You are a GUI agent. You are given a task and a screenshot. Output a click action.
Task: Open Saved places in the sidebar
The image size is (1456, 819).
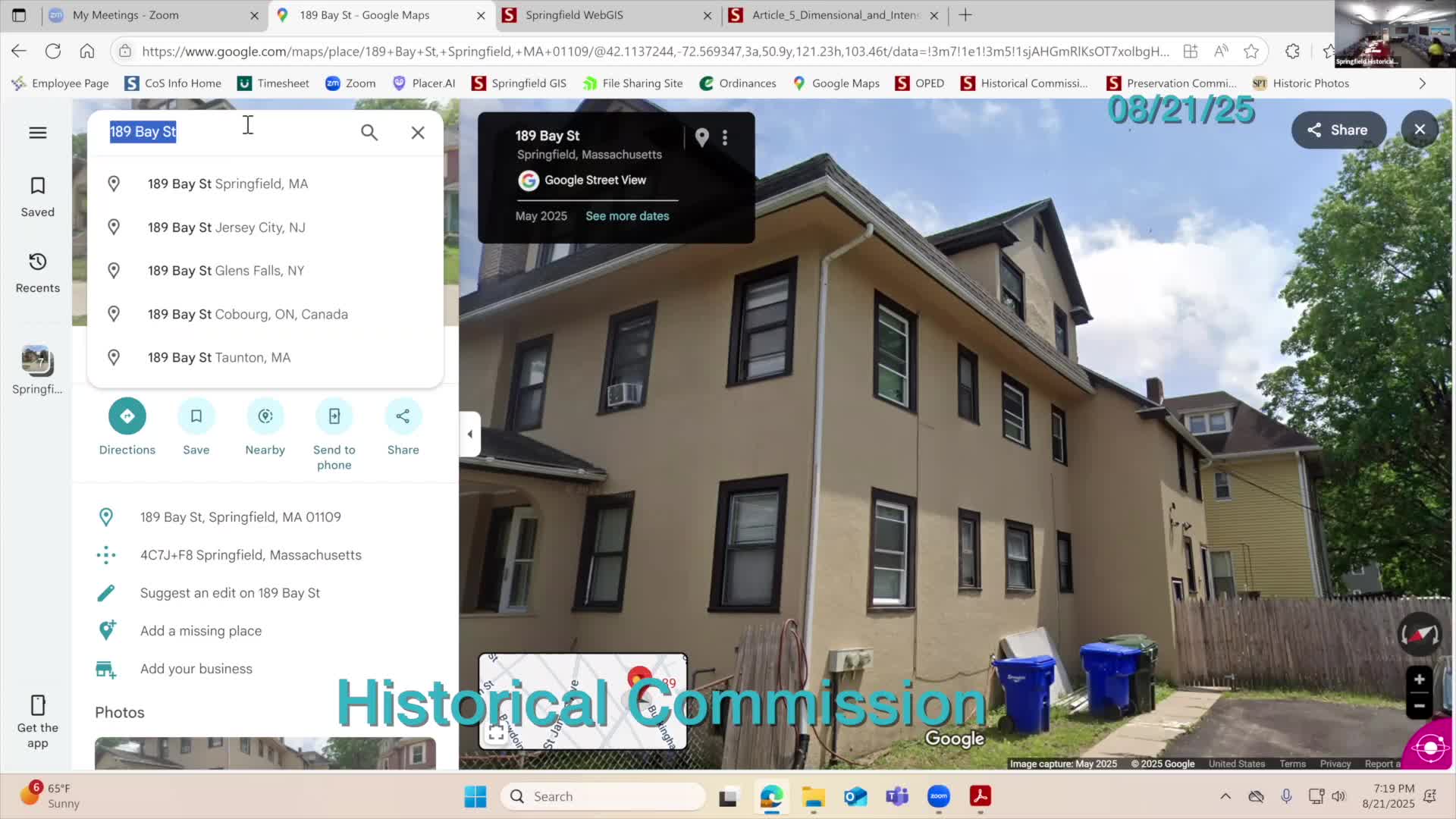tap(37, 196)
